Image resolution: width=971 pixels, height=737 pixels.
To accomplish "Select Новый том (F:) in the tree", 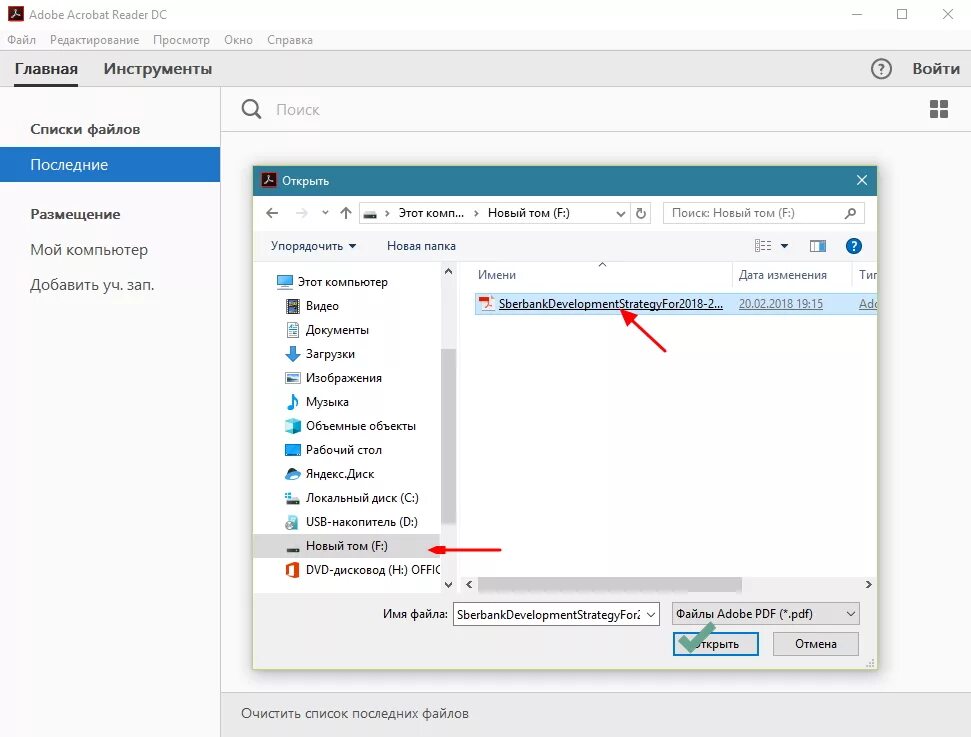I will (x=346, y=546).
